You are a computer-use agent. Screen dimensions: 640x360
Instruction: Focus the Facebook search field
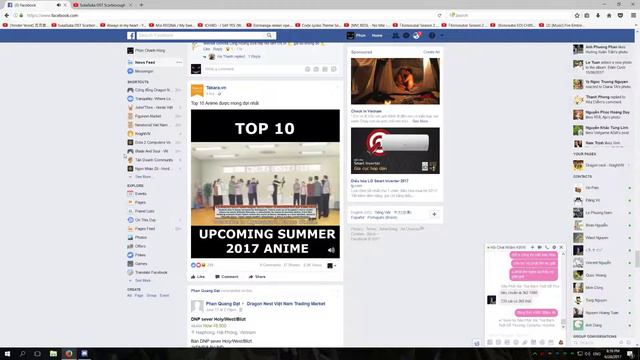tap(201, 36)
